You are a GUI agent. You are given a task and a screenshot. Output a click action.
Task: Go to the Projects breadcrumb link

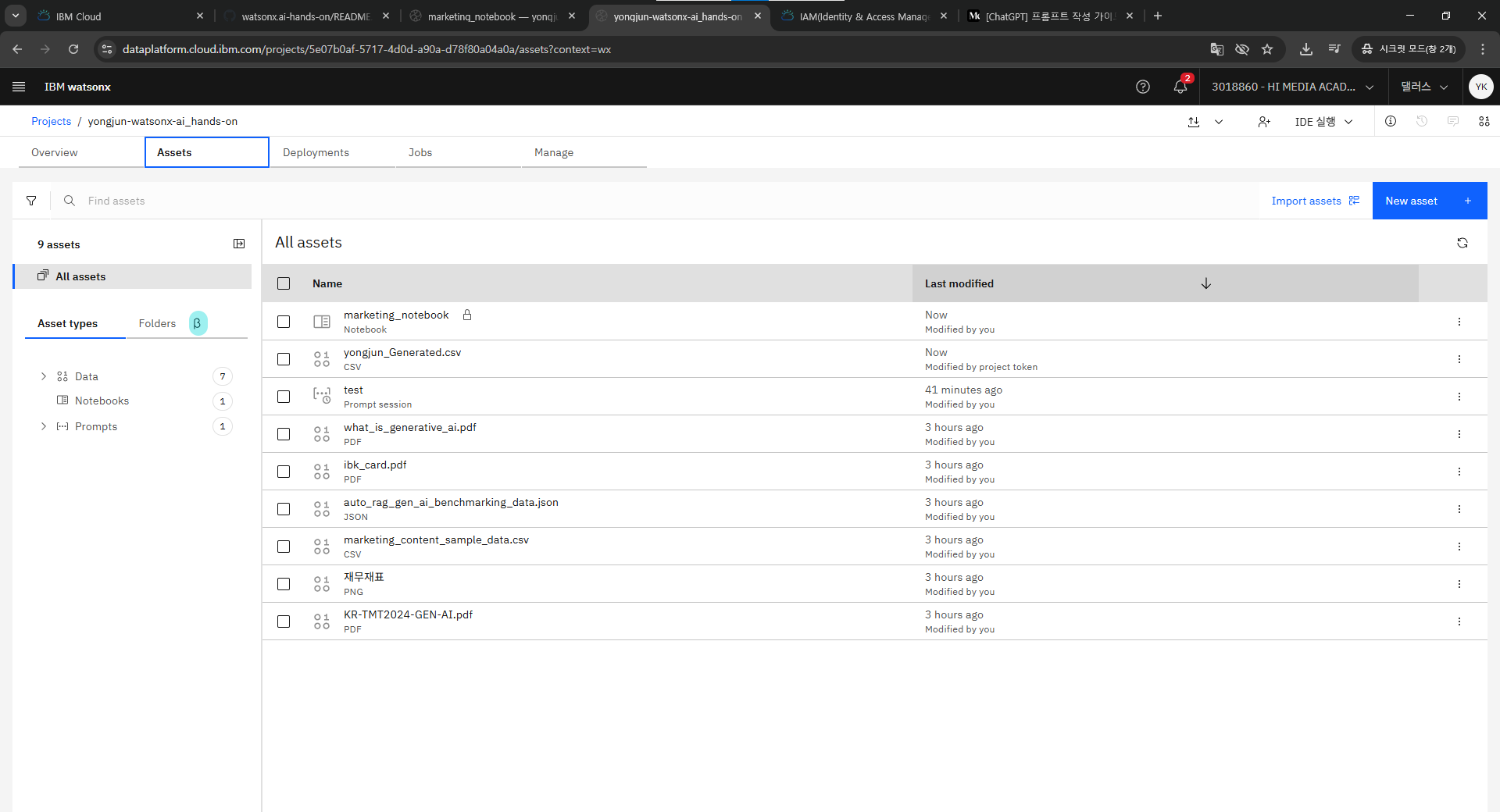(x=51, y=121)
